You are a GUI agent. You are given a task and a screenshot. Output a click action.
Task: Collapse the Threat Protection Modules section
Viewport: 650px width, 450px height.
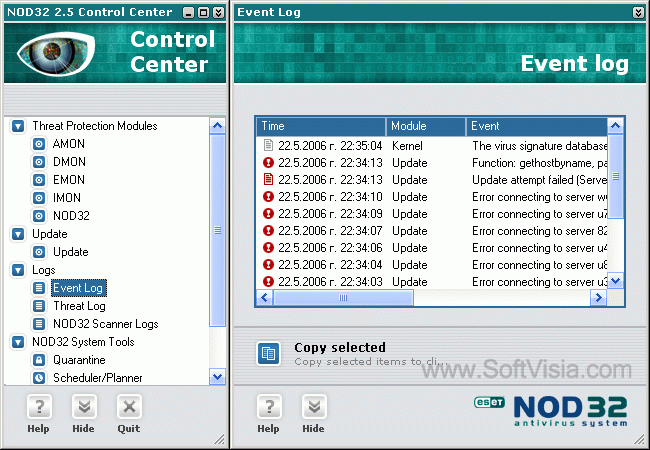point(18,126)
